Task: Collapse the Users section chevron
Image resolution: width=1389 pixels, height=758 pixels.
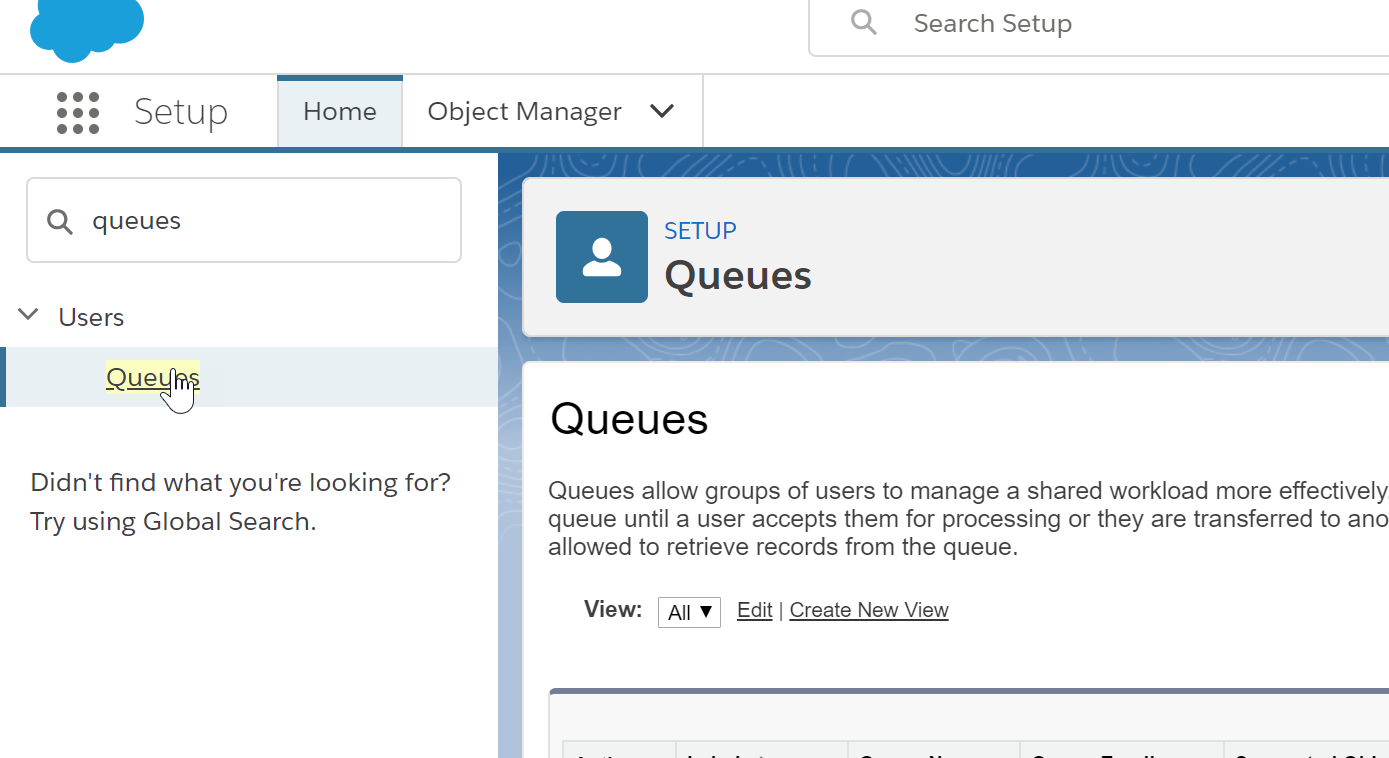Action: (x=29, y=315)
